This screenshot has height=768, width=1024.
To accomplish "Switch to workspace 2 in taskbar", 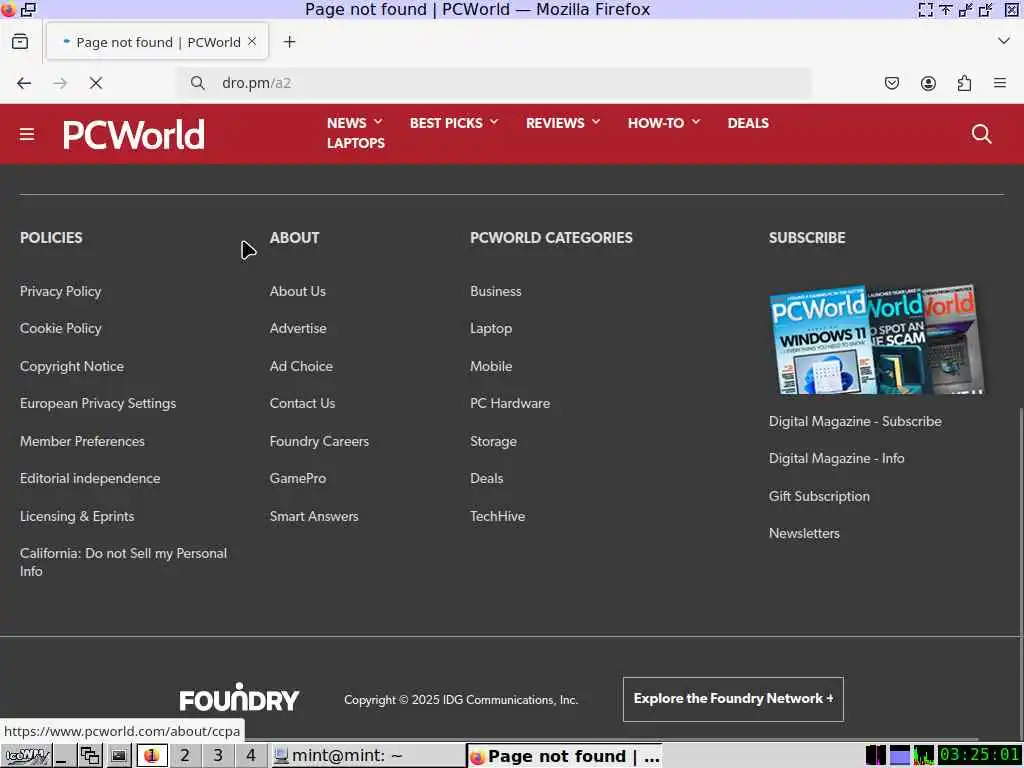I will point(185,756).
